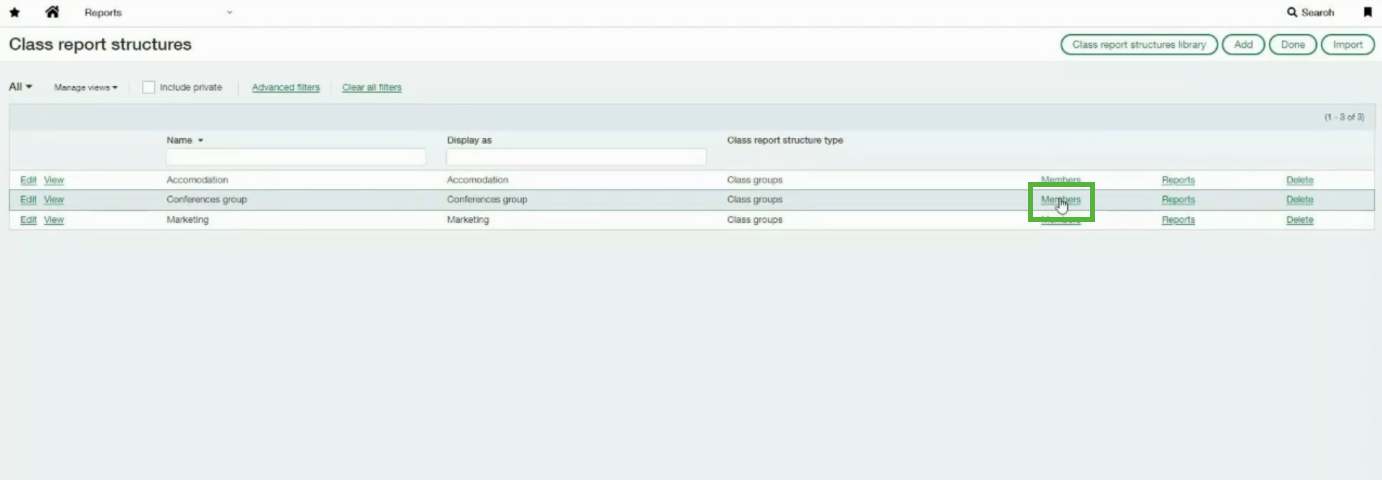The image size is (1382, 480).
Task: Click Clear all filters link
Action: 371,88
